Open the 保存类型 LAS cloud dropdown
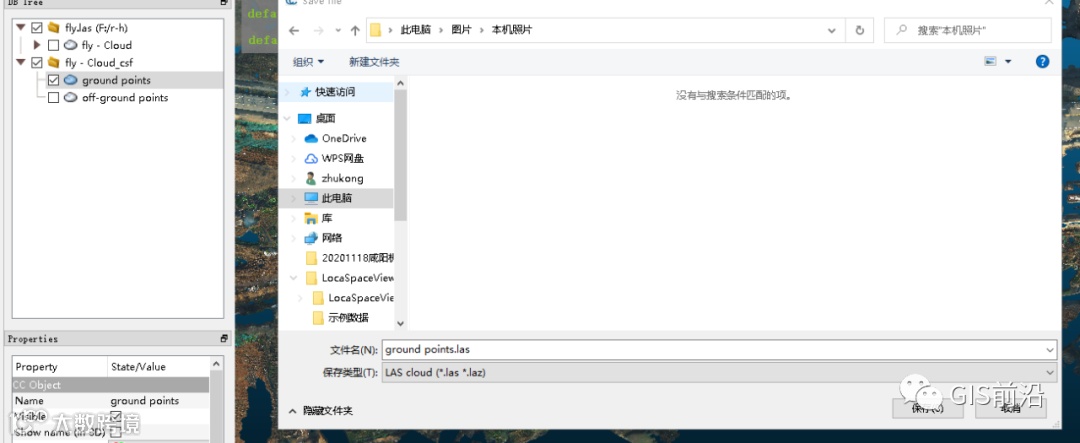 coord(719,372)
